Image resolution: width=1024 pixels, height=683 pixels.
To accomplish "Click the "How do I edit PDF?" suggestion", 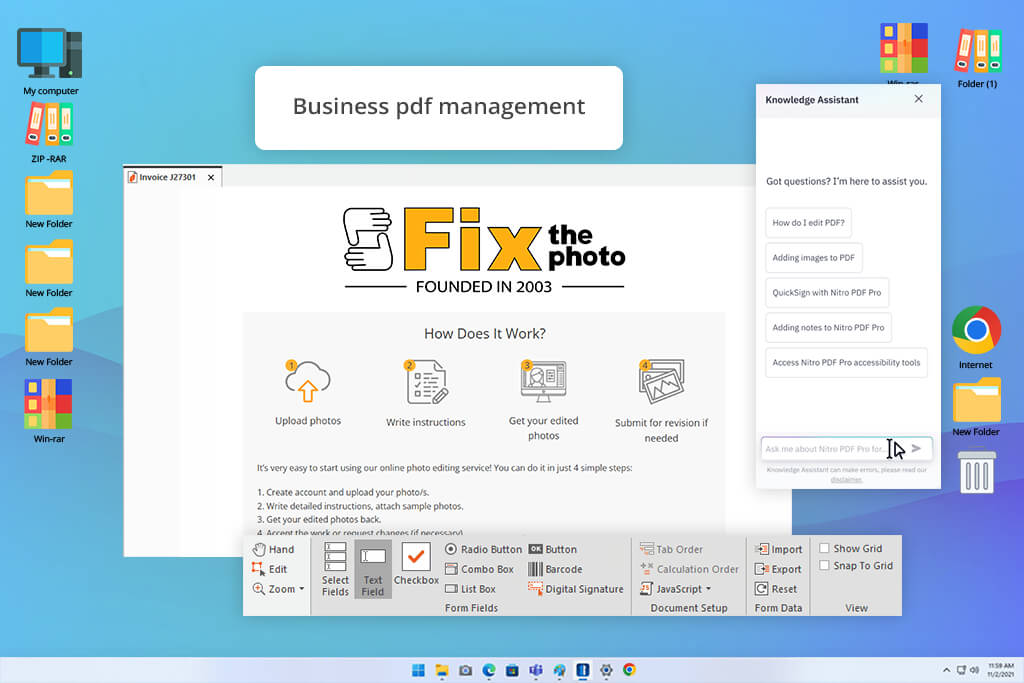I will pos(808,223).
